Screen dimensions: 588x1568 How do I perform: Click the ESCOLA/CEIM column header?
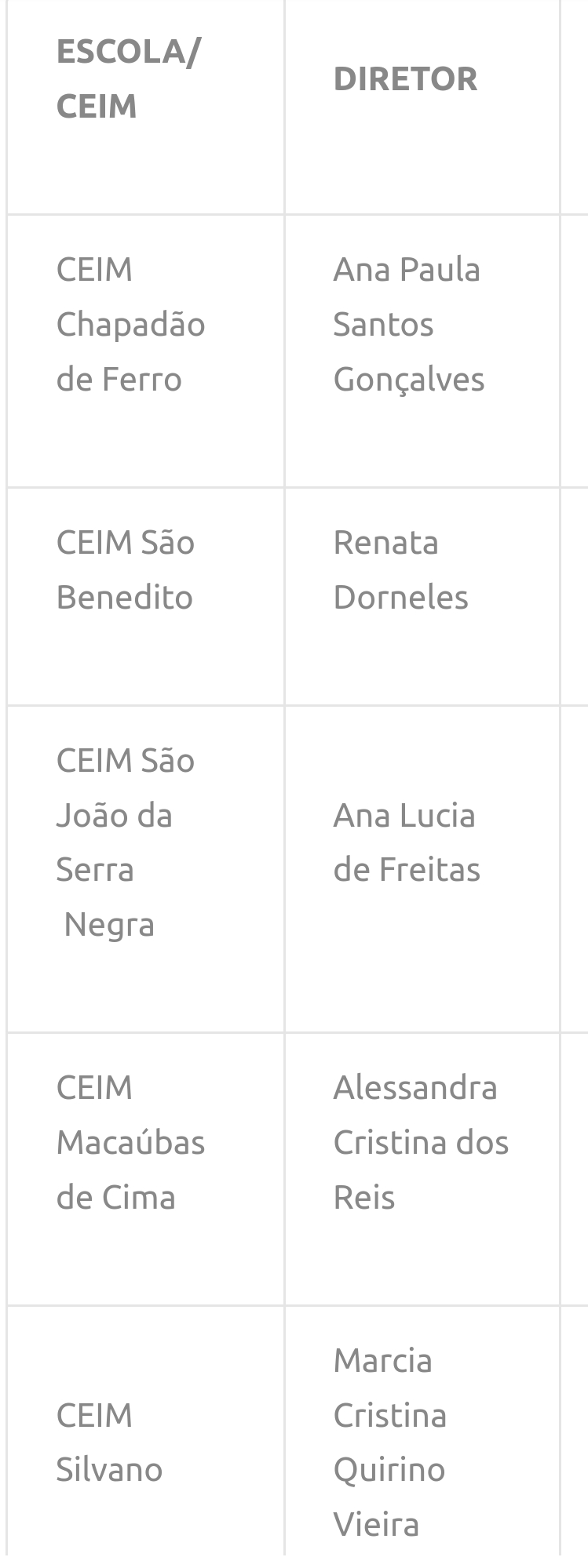click(x=128, y=78)
